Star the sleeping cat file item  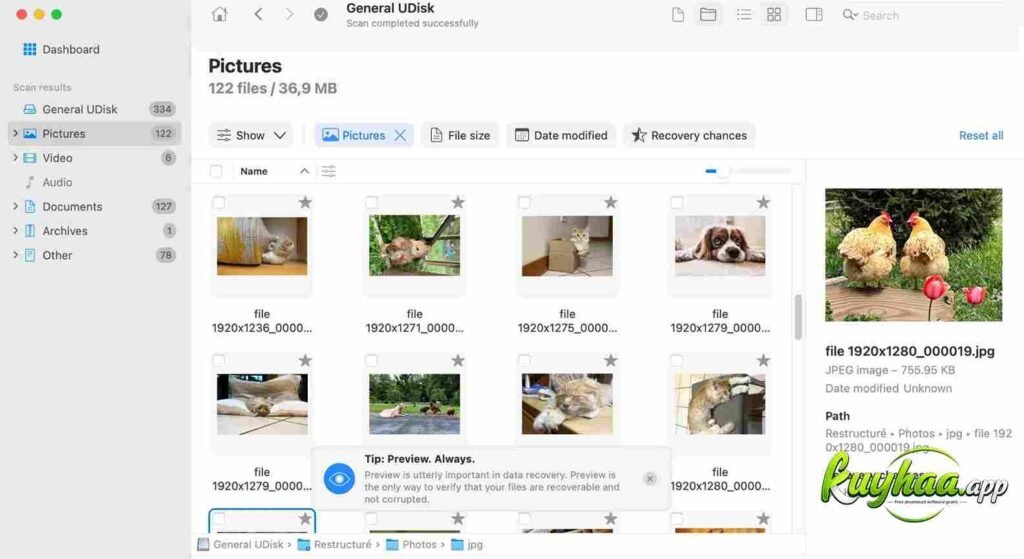coord(611,360)
